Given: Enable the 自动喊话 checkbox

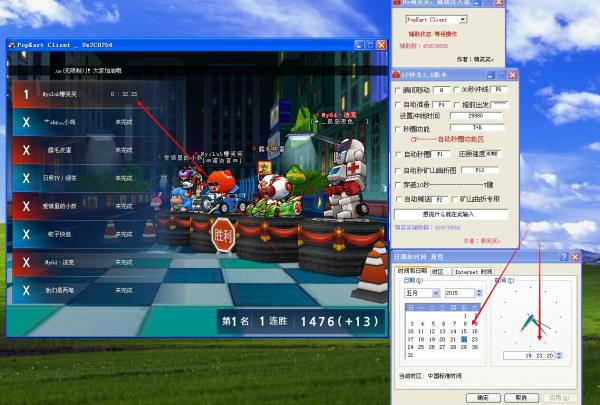Looking at the screenshot, I should pyautogui.click(x=398, y=199).
